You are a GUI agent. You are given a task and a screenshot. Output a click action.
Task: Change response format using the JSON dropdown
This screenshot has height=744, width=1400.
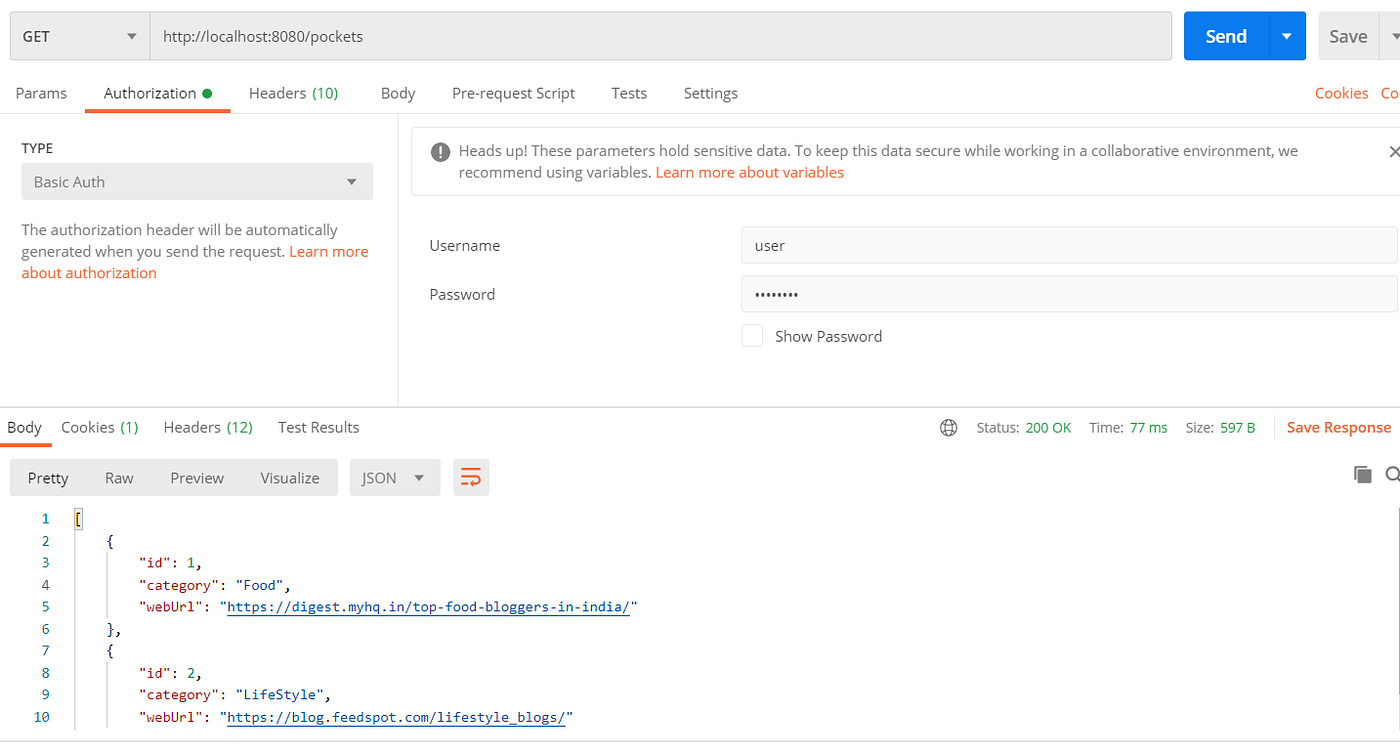tap(394, 477)
